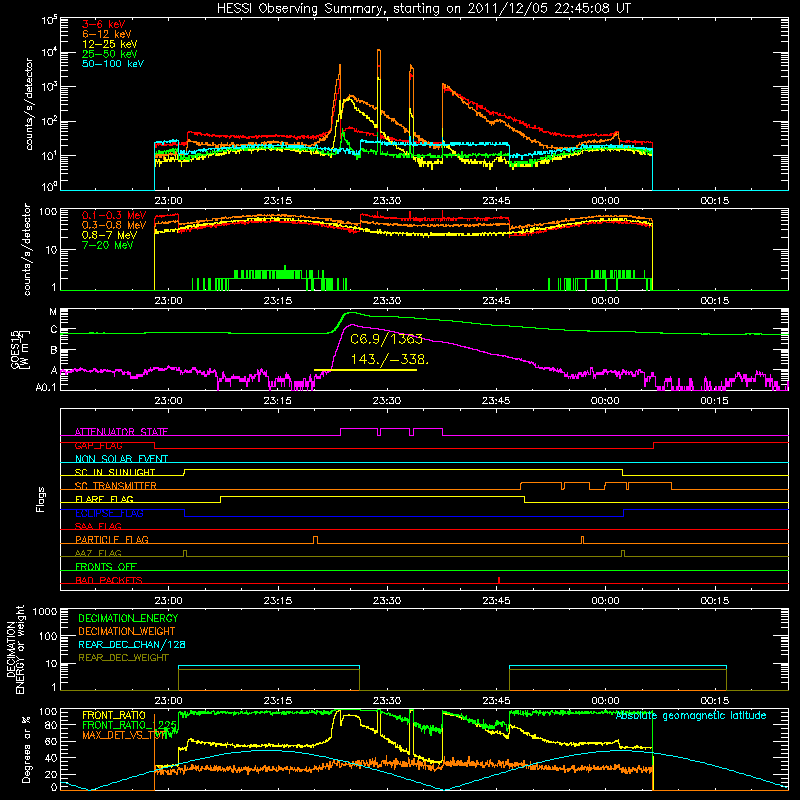Viewport: 800px width, 800px height.
Task: Click the 1000 tick label on decimation axis
Action: click(x=45, y=611)
